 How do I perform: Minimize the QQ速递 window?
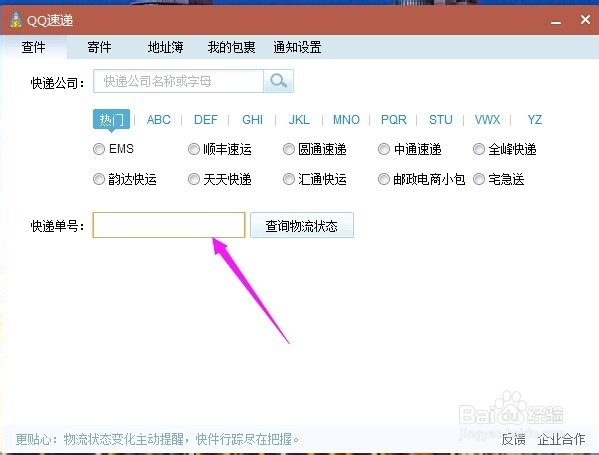coord(556,23)
